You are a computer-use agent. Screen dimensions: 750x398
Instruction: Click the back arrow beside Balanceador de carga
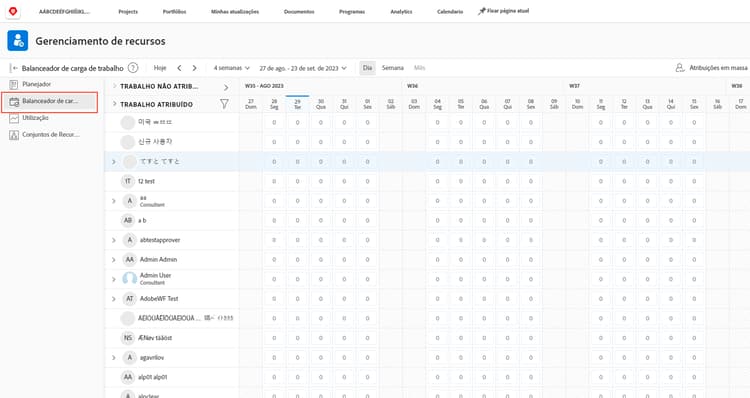(15, 68)
